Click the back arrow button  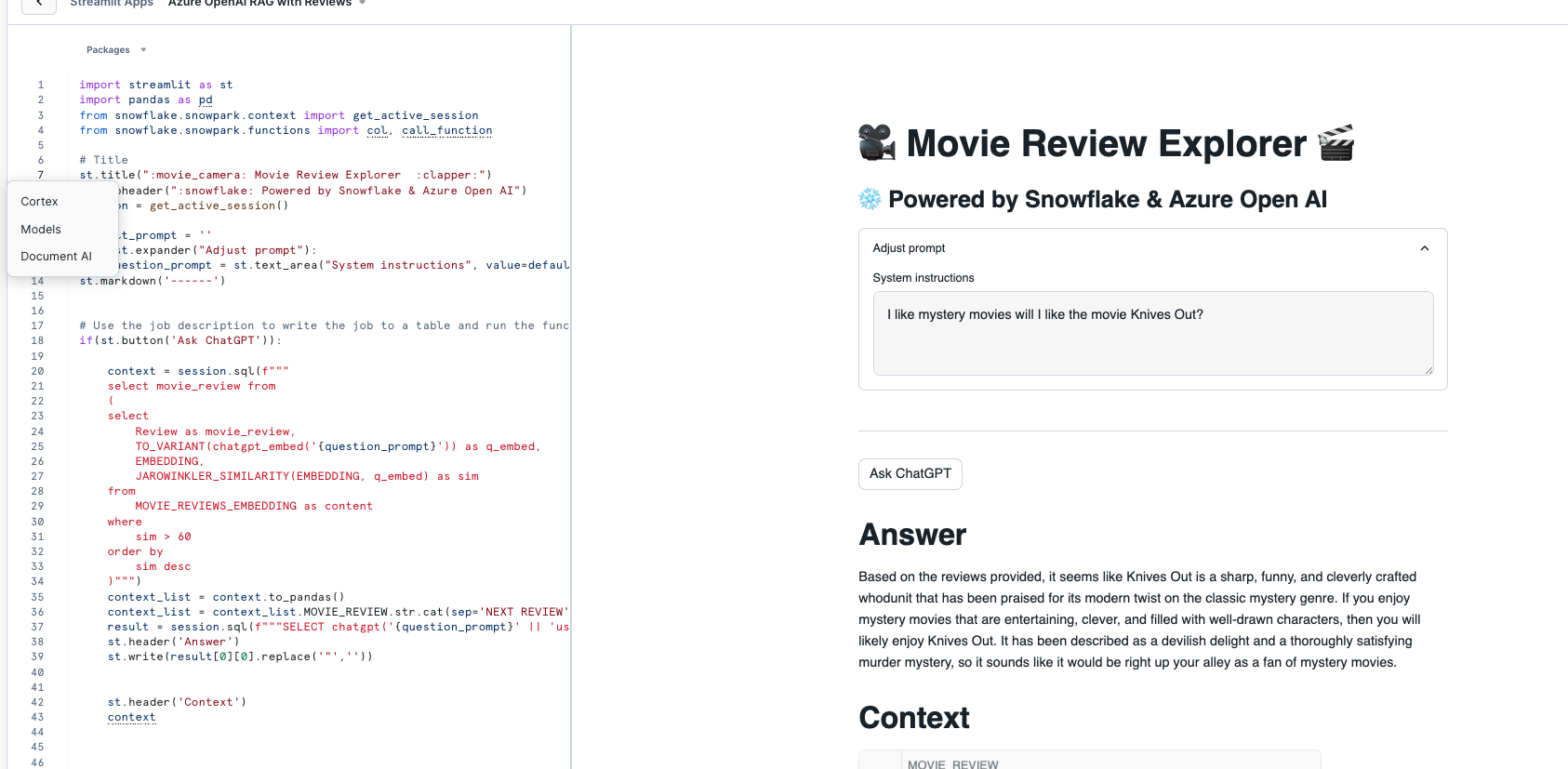[38, 4]
